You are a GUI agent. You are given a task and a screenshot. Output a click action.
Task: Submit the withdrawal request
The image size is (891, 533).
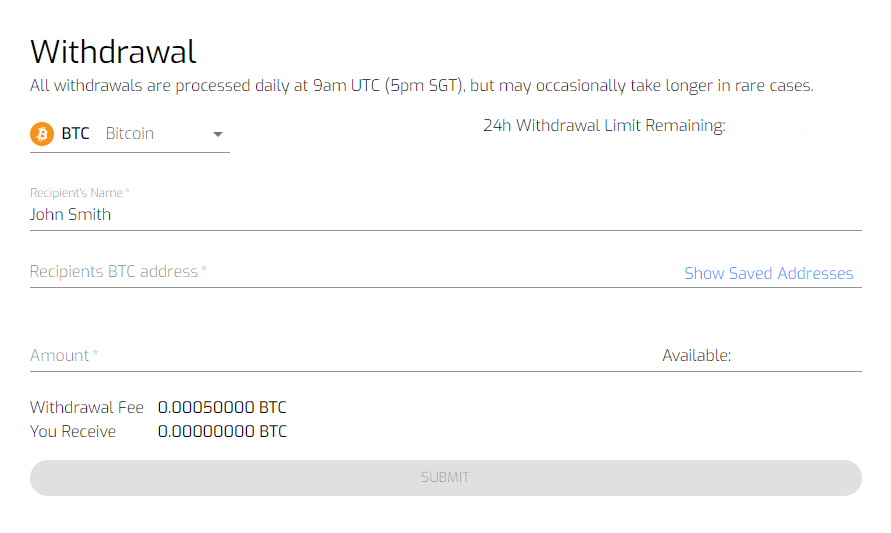446,477
